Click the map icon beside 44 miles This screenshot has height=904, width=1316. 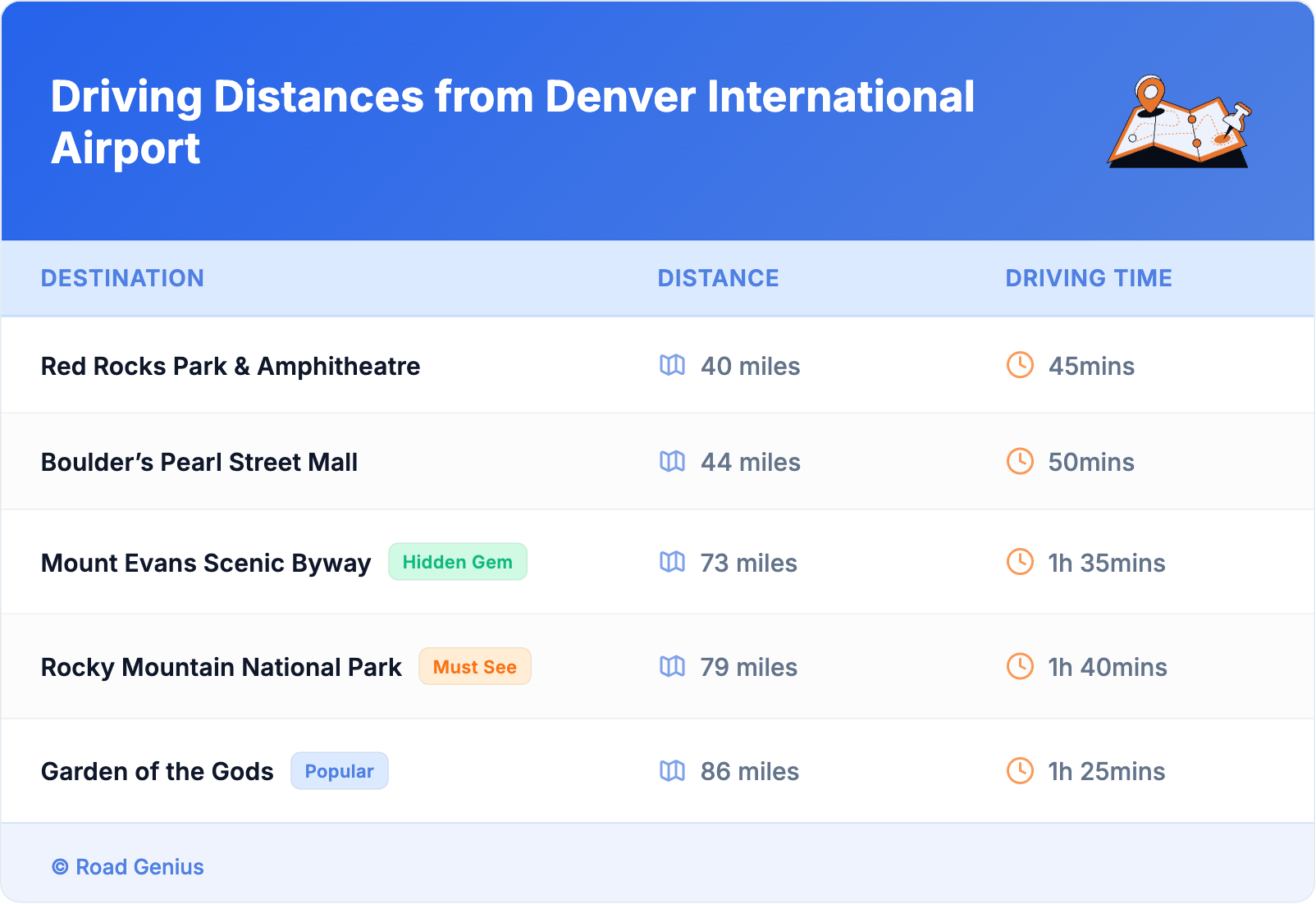pyautogui.click(x=672, y=461)
